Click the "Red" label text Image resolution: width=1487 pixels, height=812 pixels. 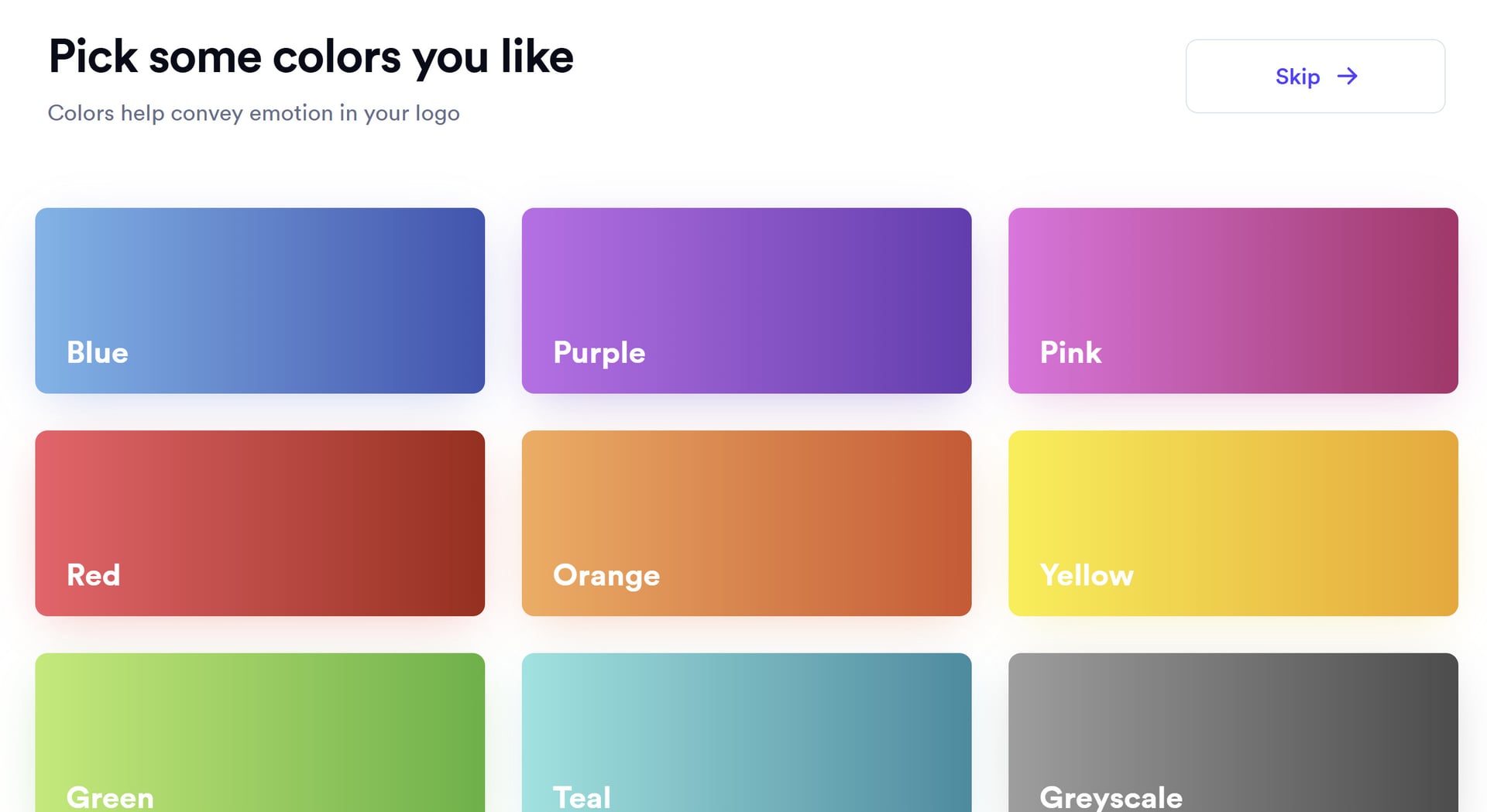click(x=94, y=575)
